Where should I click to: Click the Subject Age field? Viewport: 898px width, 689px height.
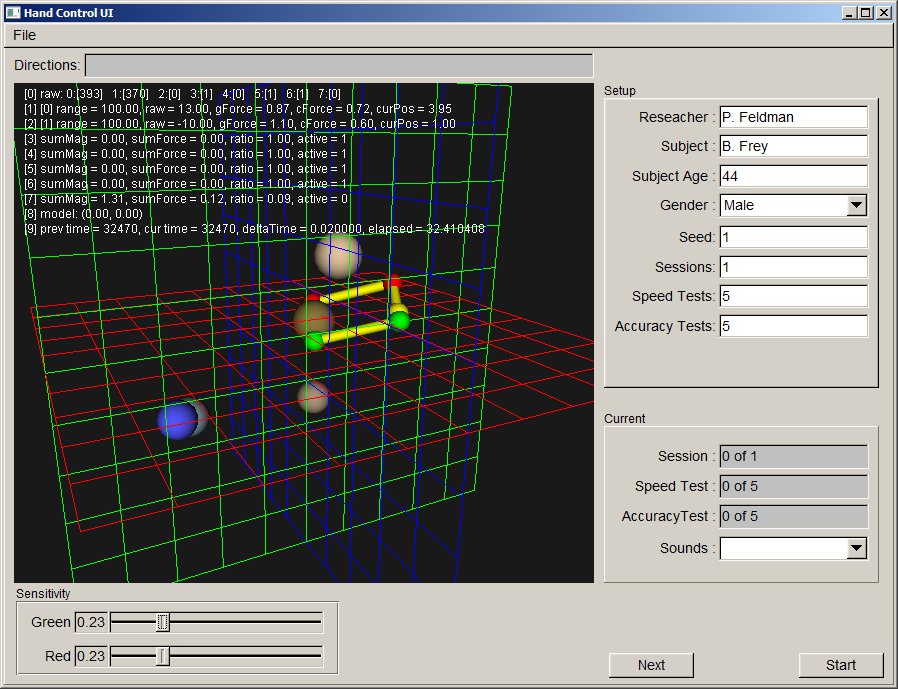click(793, 176)
